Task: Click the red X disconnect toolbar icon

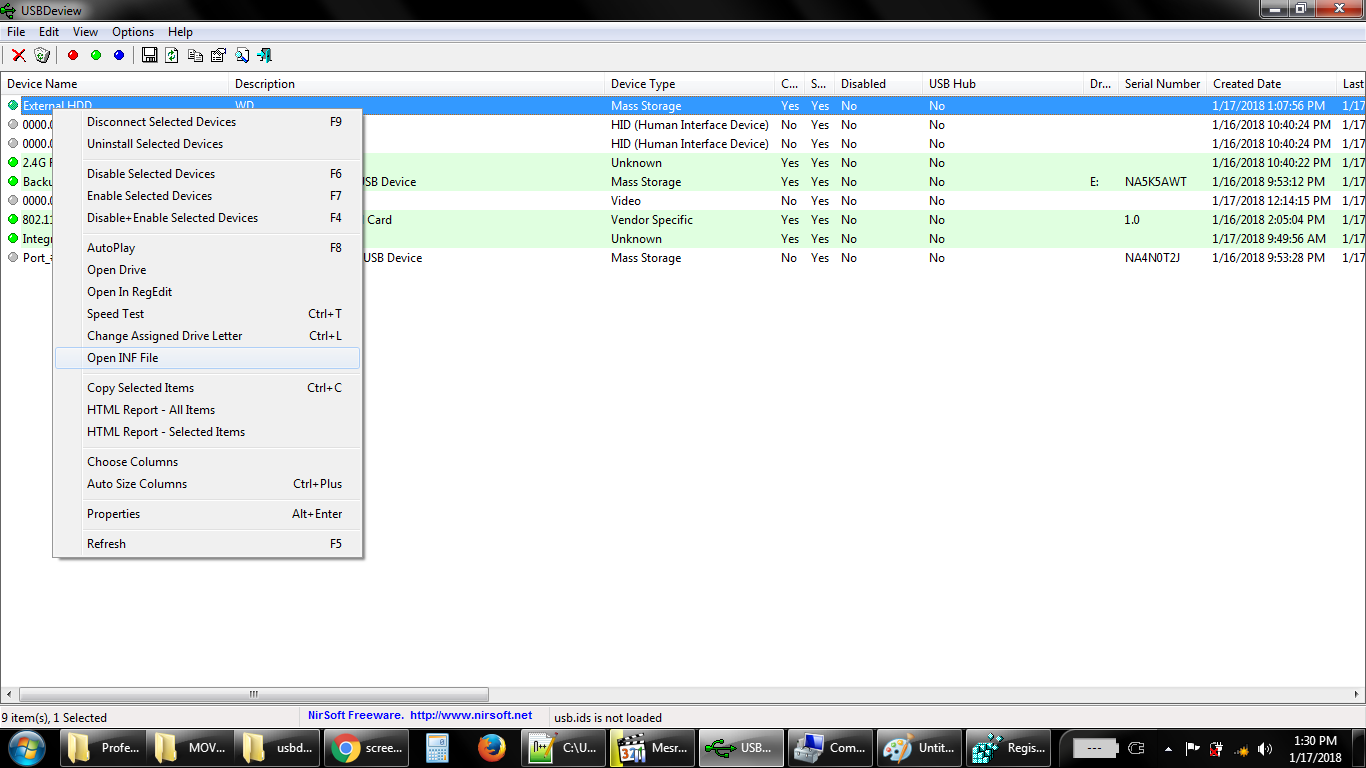Action: pos(18,55)
